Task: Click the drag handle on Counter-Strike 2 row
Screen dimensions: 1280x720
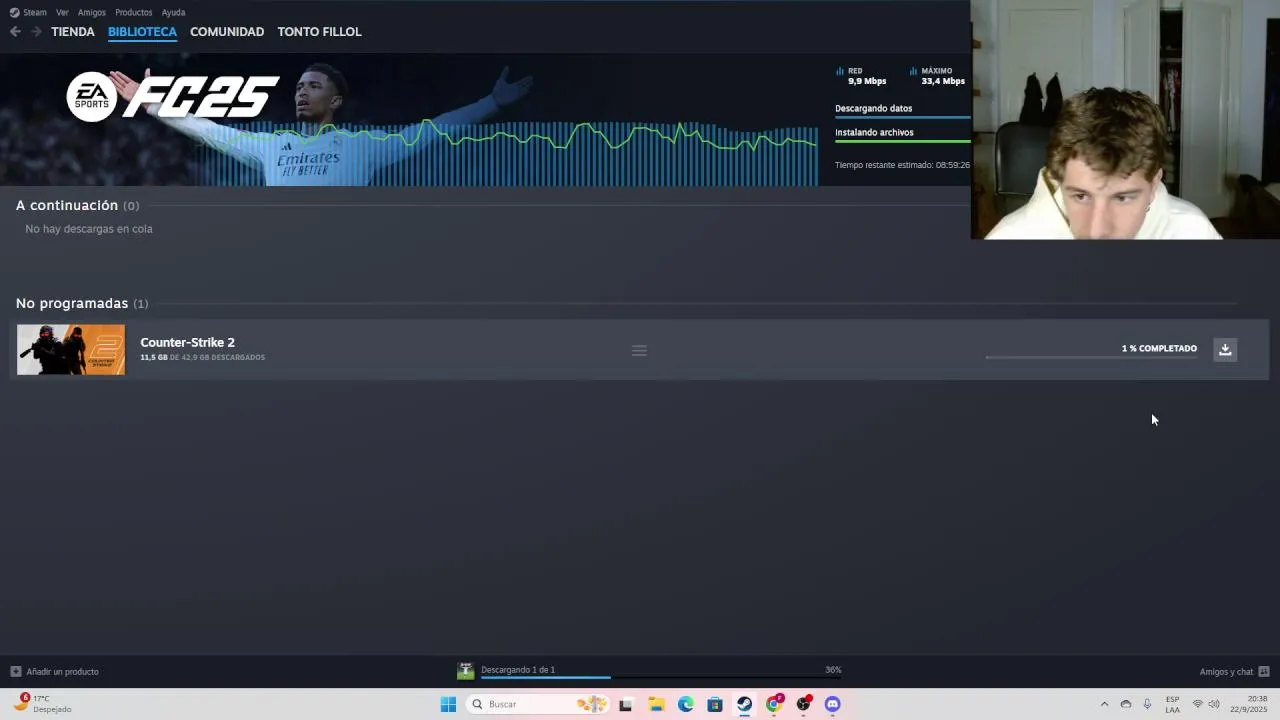Action: (x=639, y=350)
